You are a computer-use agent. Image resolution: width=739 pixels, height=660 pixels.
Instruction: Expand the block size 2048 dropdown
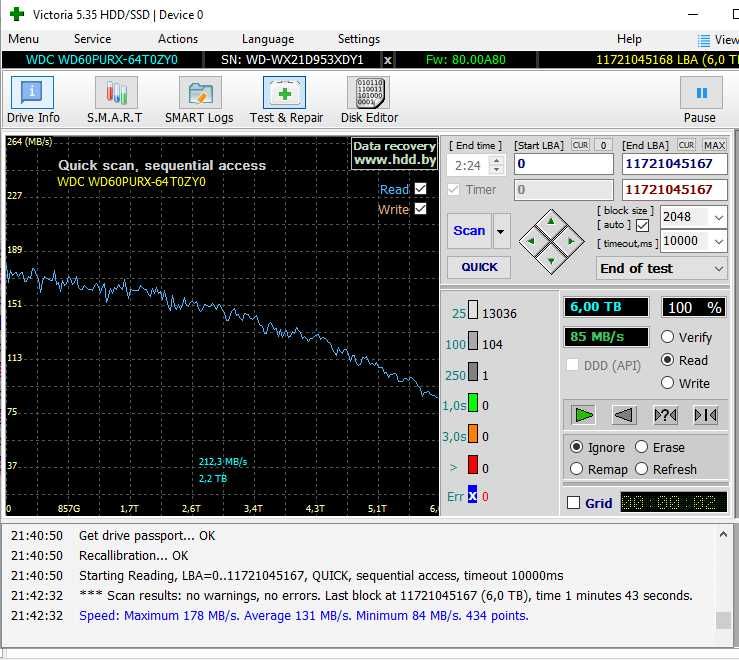718,217
